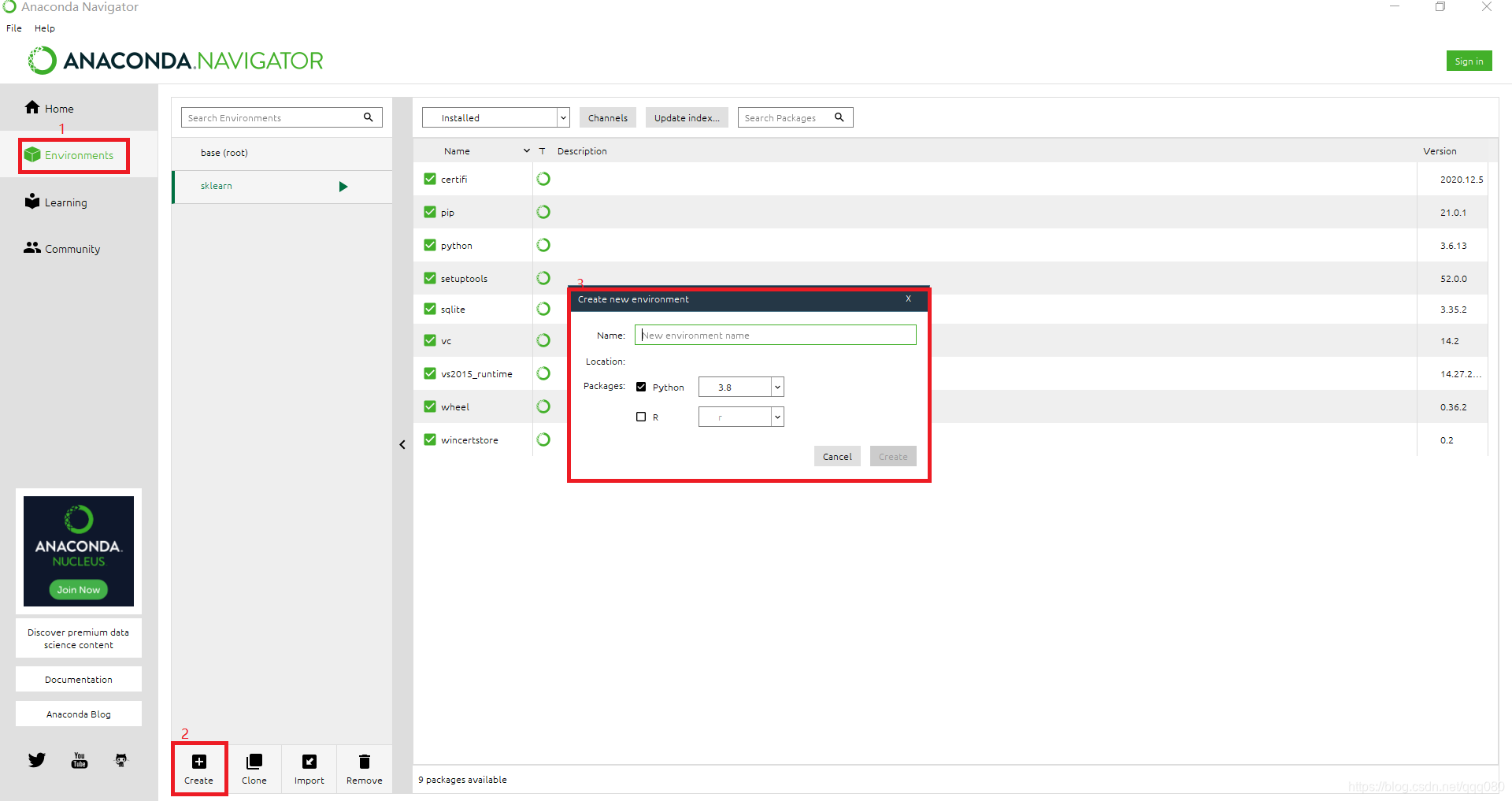The image size is (1512, 801).
Task: Open the Environments tab in sidebar
Action: pyautogui.click(x=69, y=155)
